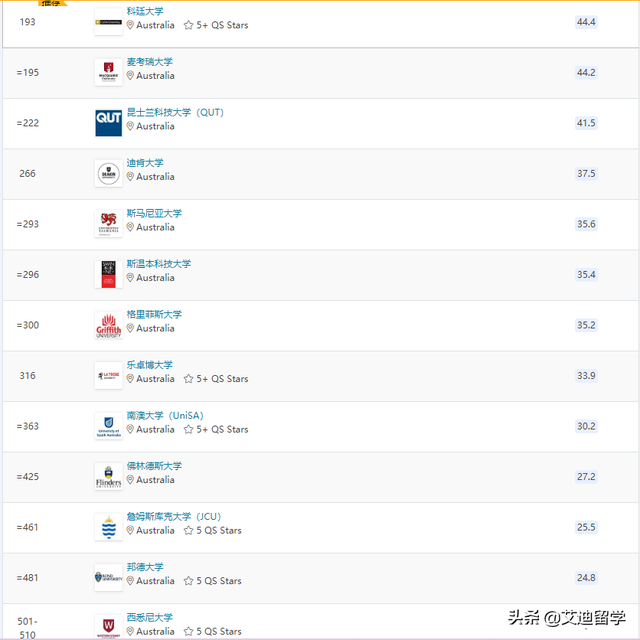This screenshot has height=640, width=640.
Task: Click the score 27.2 badge
Action: (x=586, y=477)
